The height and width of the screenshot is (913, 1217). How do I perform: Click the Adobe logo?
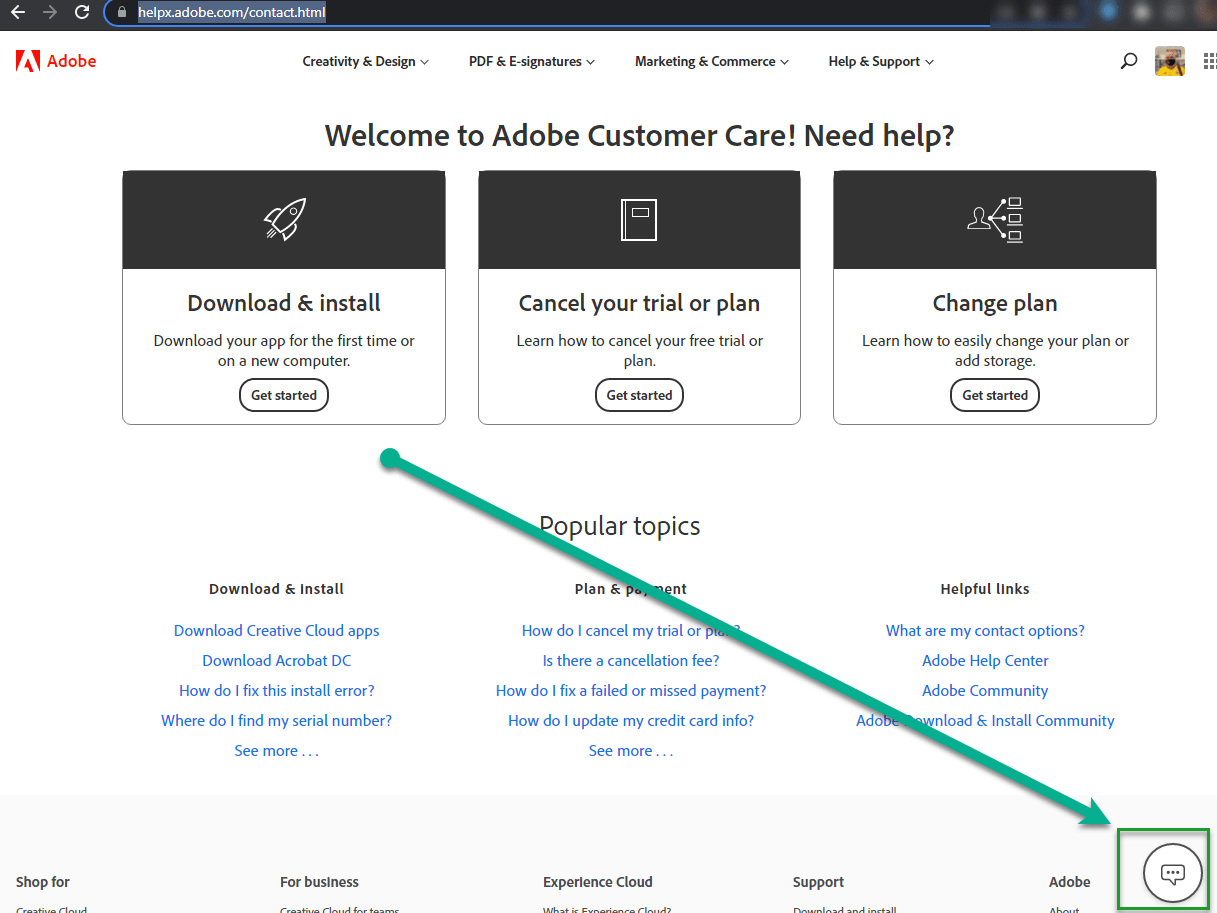(55, 60)
